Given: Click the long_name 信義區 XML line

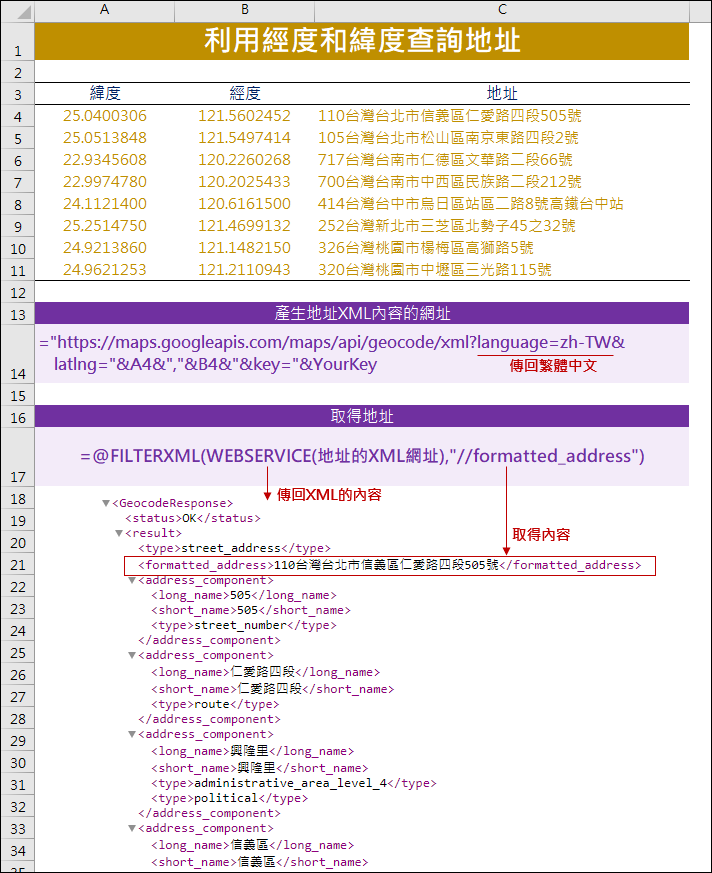Looking at the screenshot, I should (x=252, y=846).
